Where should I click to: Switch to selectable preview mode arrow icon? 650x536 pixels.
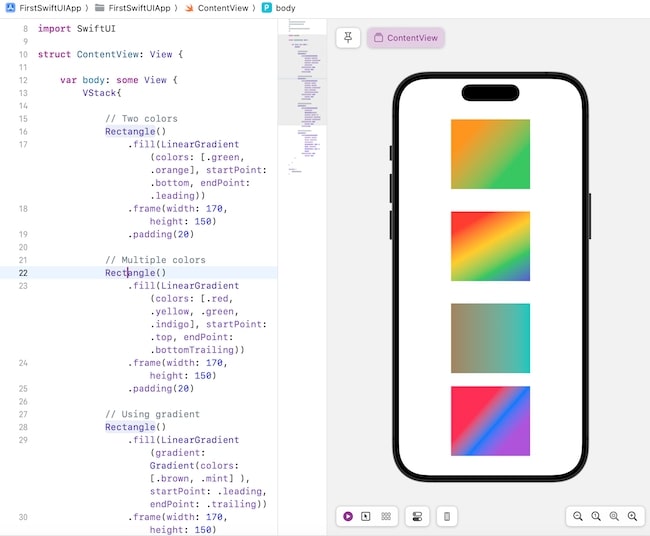[x=366, y=516]
